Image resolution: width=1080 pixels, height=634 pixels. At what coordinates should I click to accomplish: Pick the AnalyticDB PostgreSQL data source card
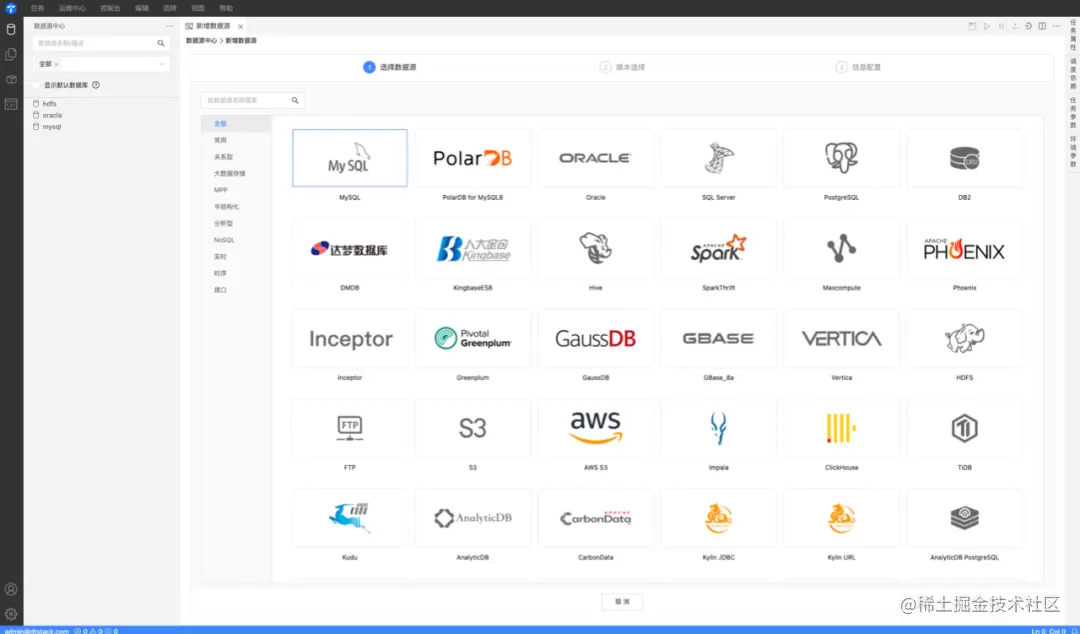pyautogui.click(x=964, y=518)
